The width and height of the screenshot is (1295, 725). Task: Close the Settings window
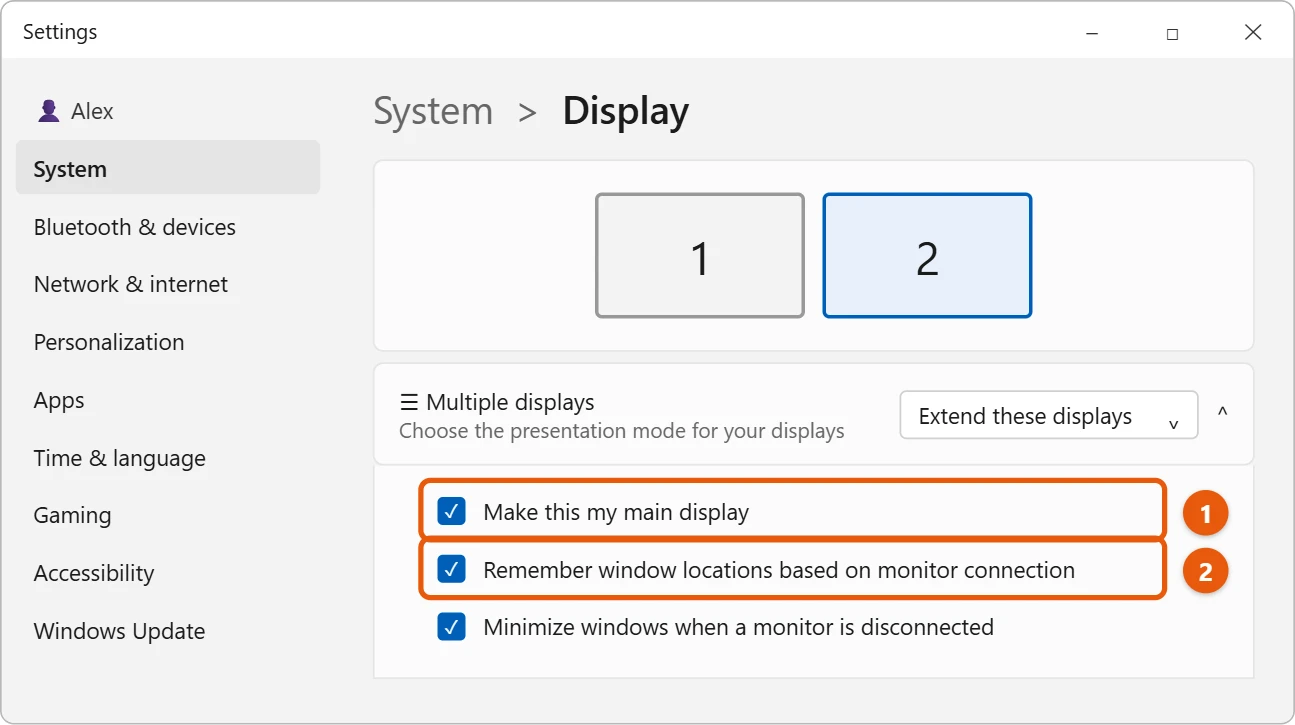point(1253,33)
